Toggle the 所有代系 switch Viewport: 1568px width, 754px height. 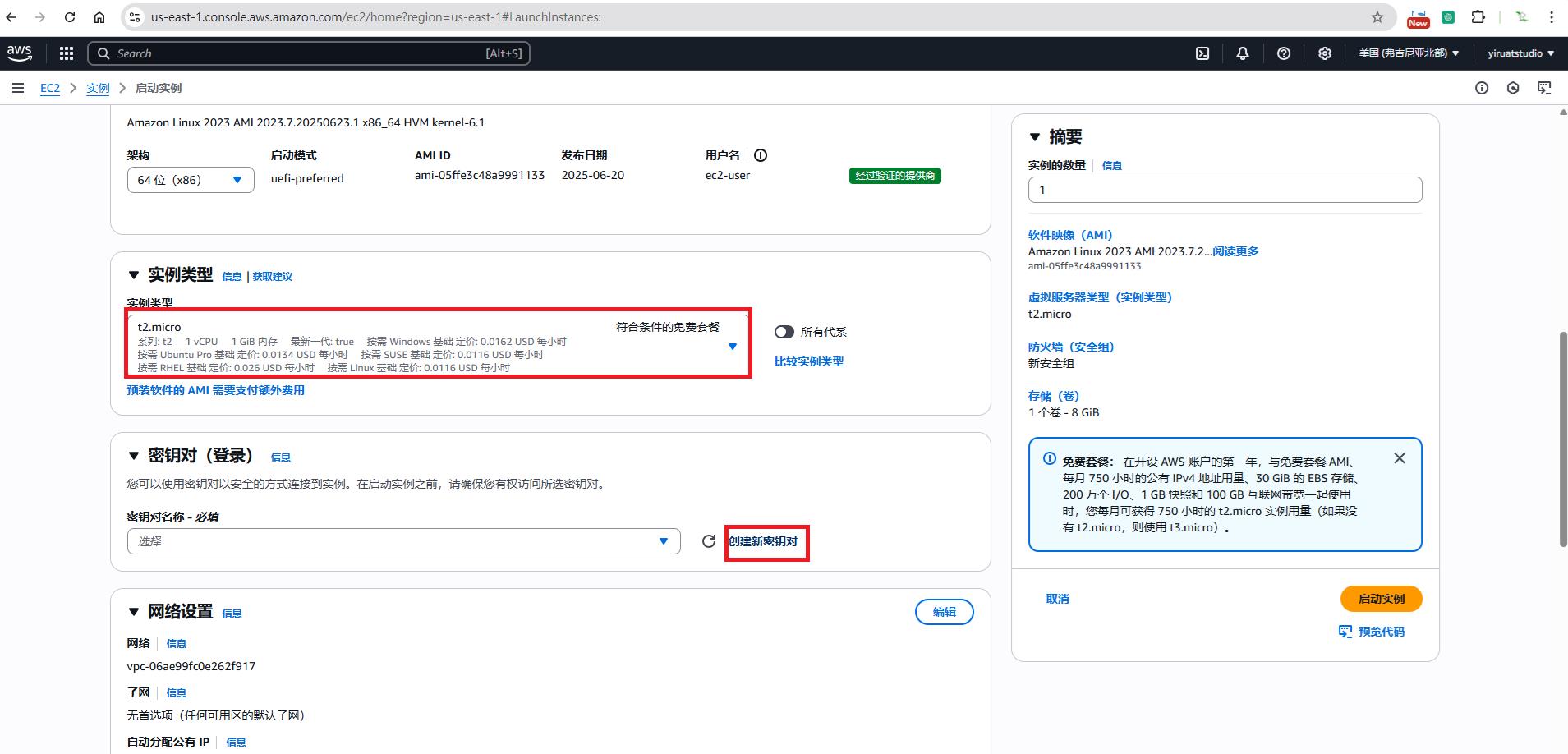(x=784, y=332)
